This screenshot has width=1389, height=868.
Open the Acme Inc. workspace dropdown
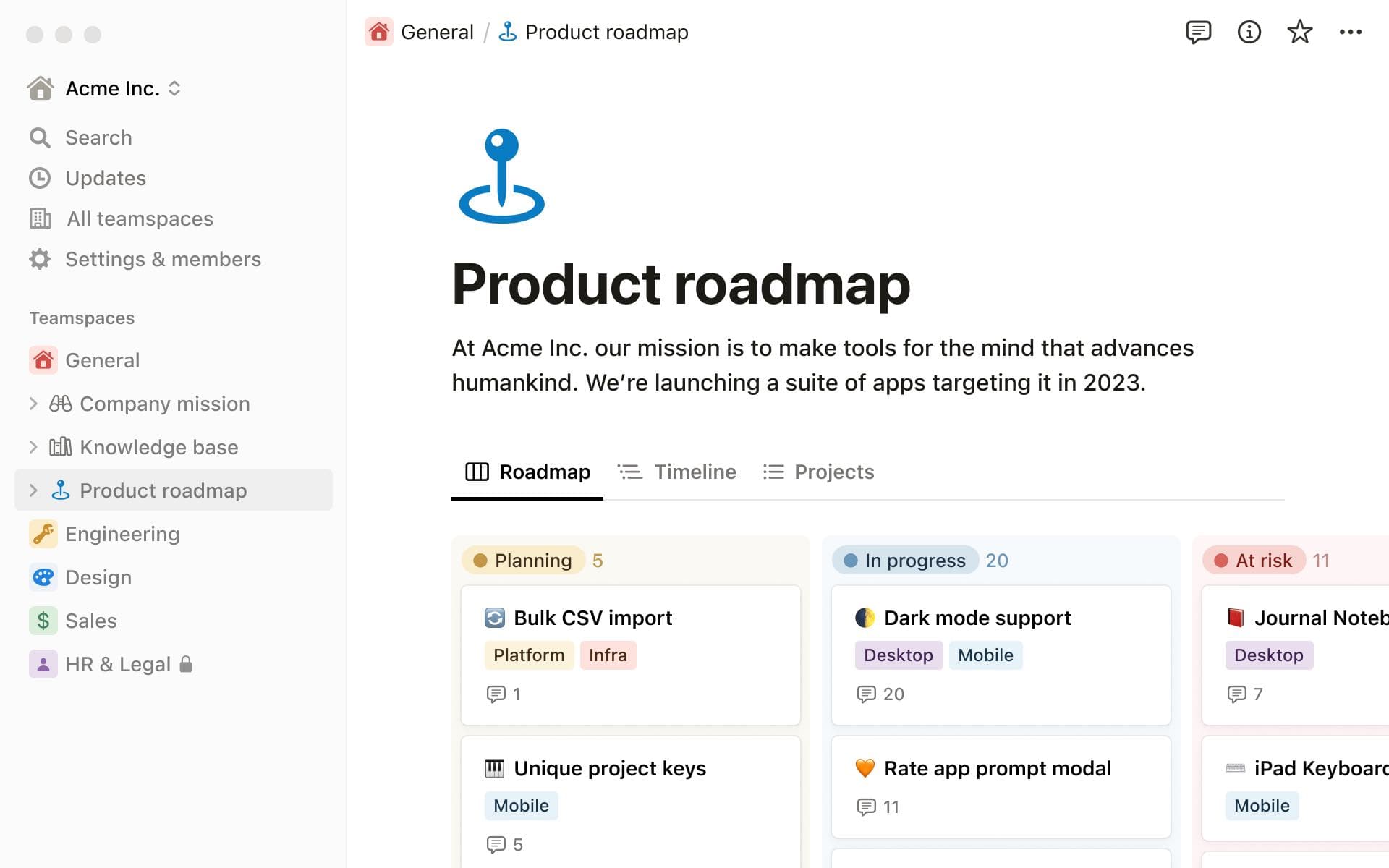point(175,88)
